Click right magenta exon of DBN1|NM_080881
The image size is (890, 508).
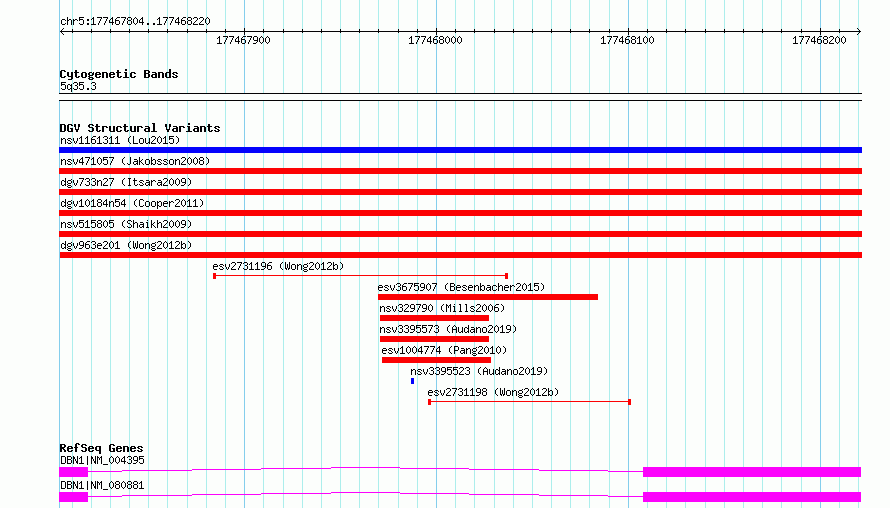pos(752,497)
